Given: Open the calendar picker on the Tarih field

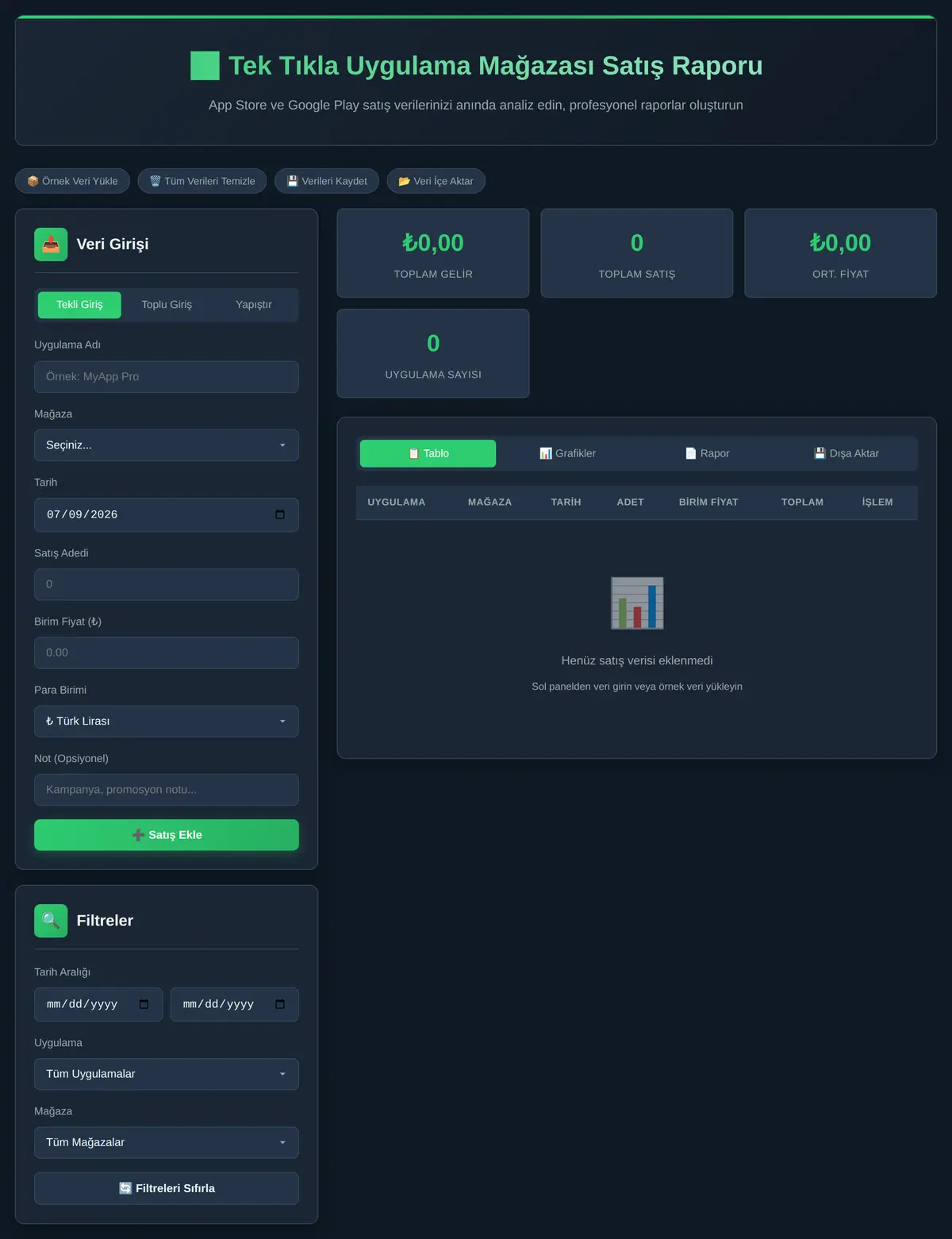Looking at the screenshot, I should pos(280,514).
